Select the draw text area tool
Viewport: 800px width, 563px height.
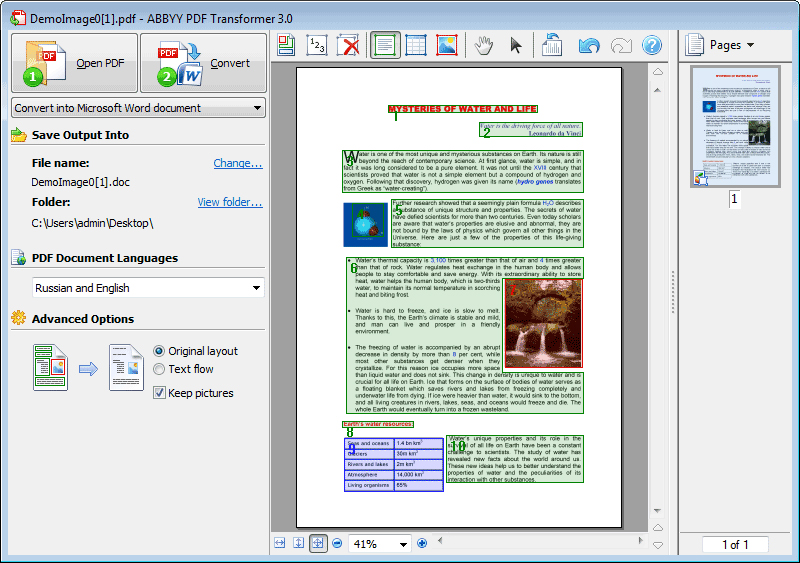[385, 45]
